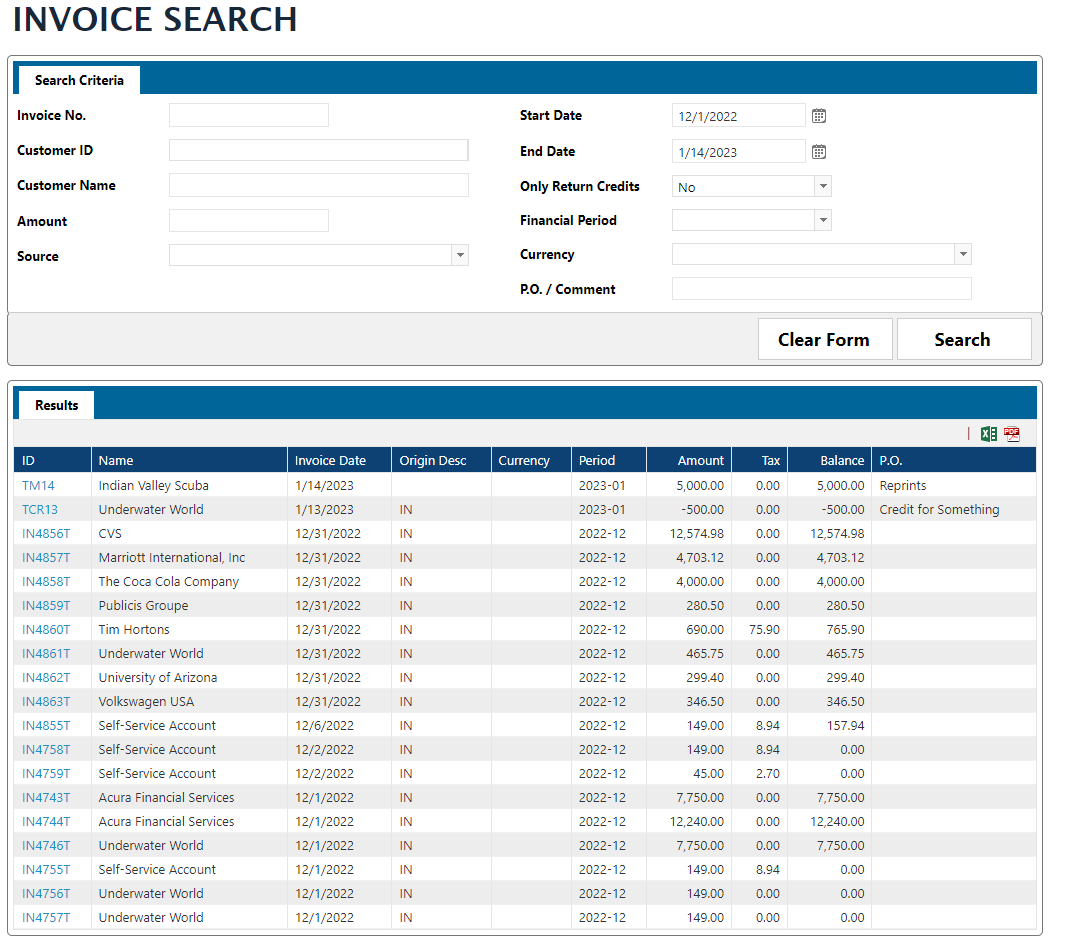Select the Results tab
Screen dimensions: 1068x946
coord(56,405)
